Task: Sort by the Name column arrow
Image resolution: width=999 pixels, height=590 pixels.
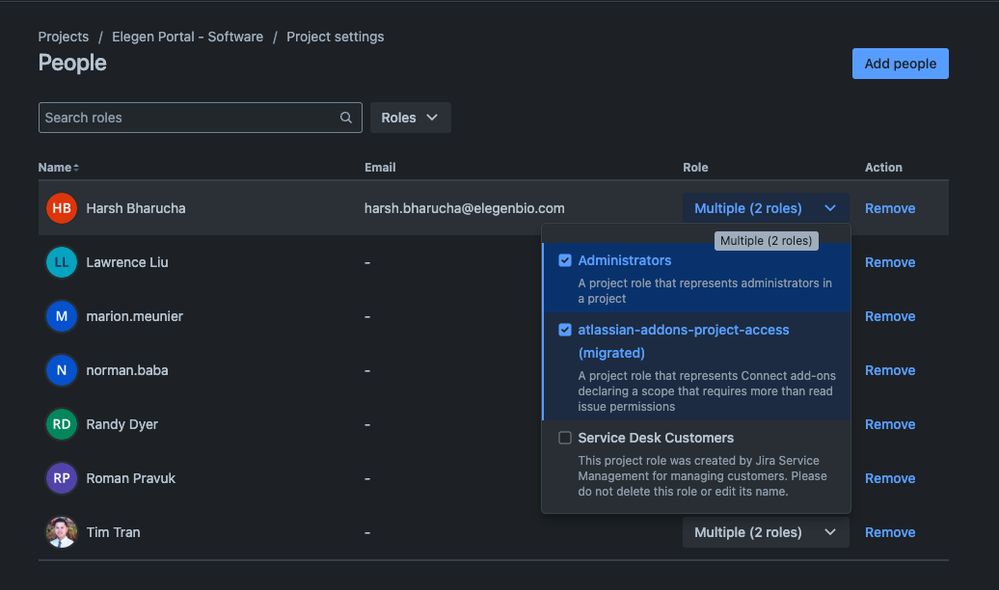Action: coord(76,168)
